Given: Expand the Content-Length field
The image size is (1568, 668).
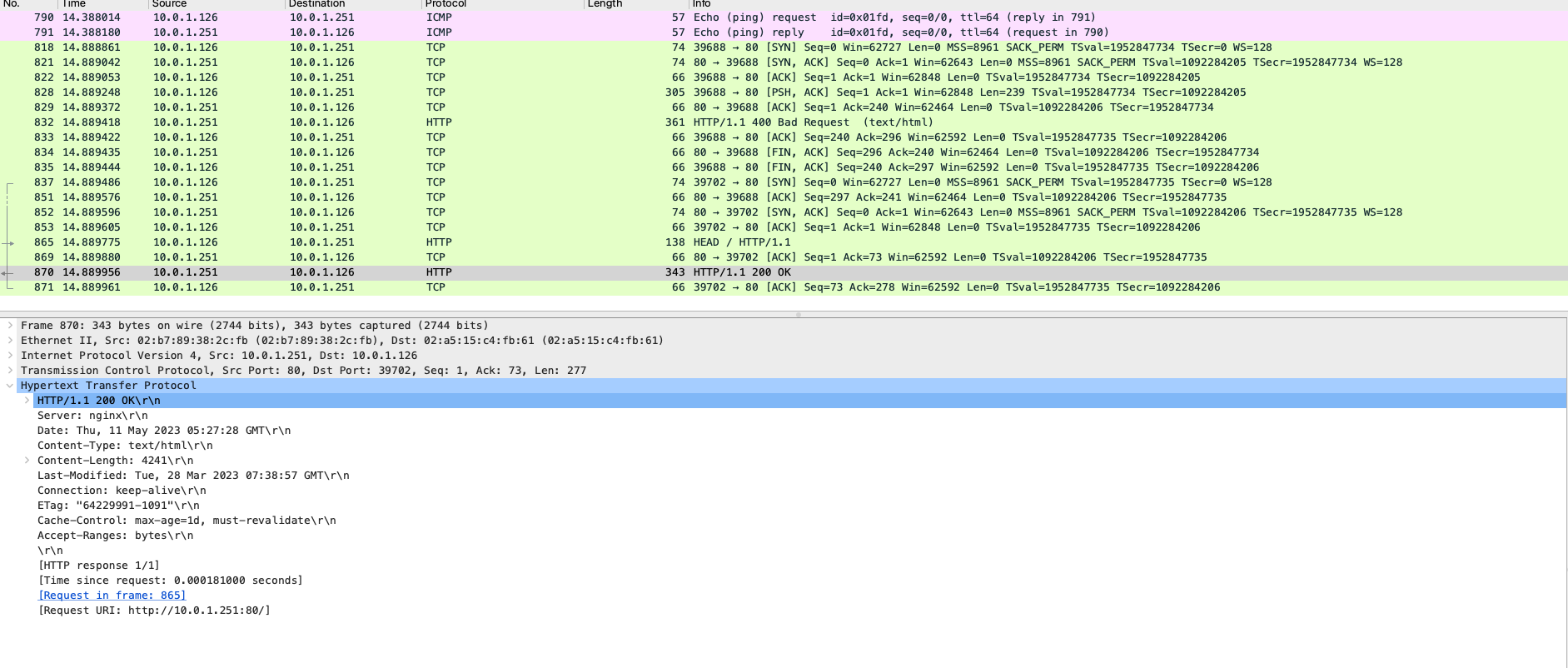Looking at the screenshot, I should click(27, 461).
